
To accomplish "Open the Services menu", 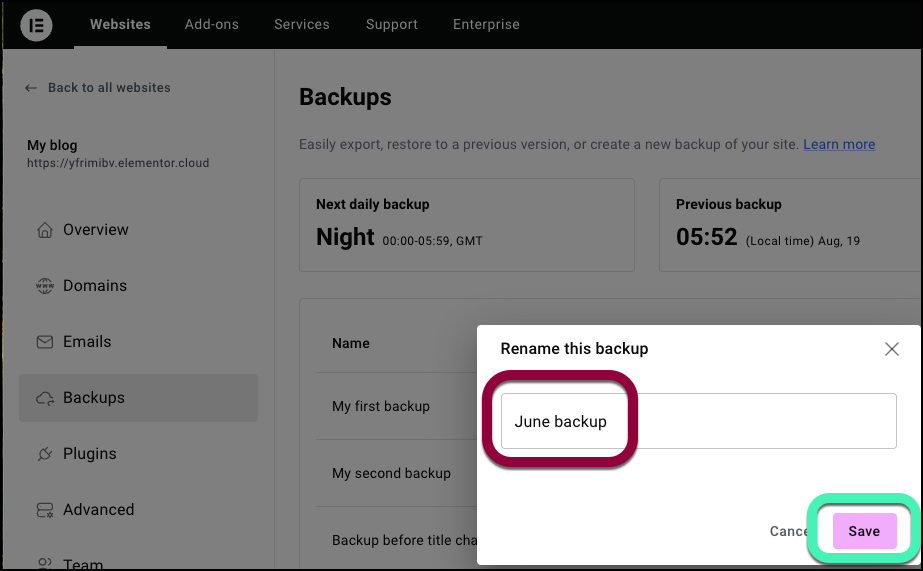I will click(302, 24).
